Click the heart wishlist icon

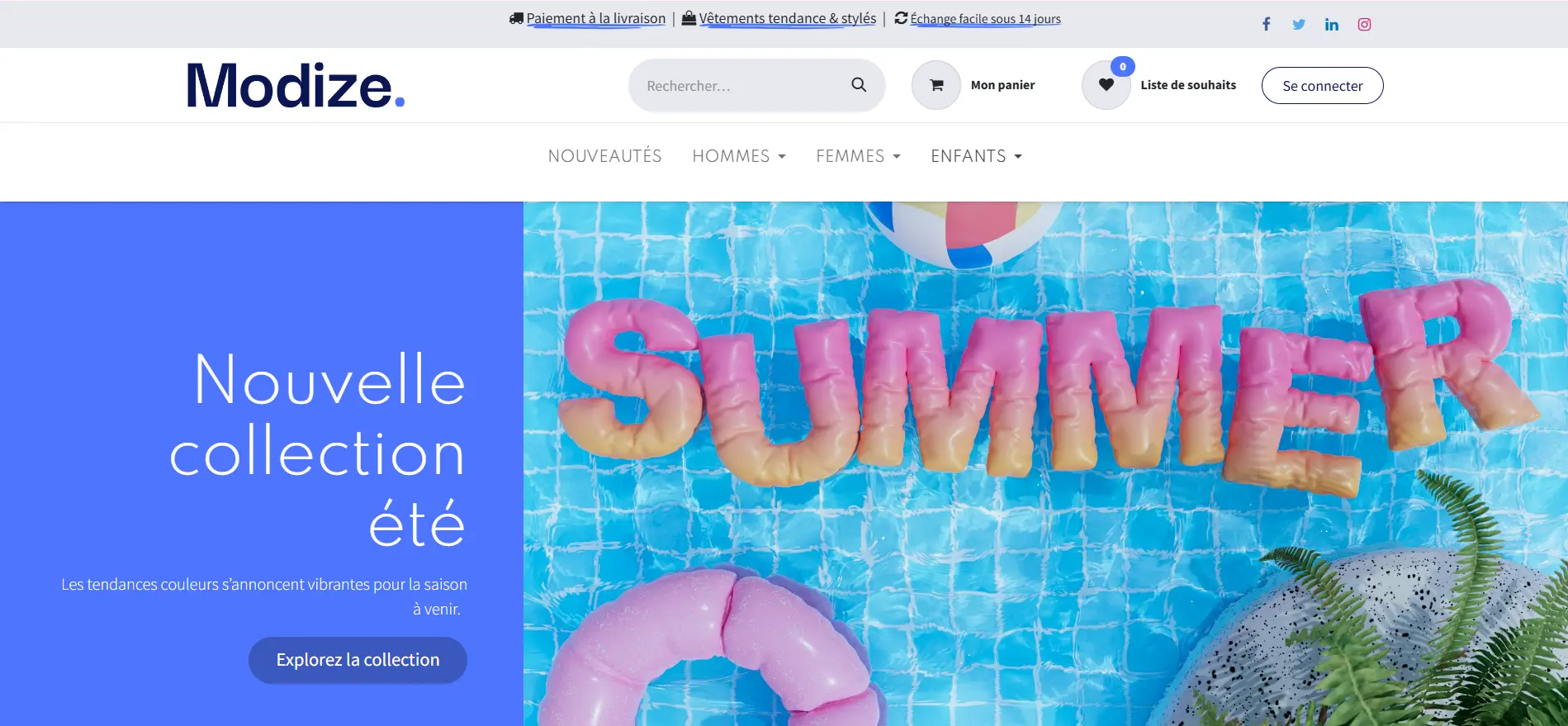pos(1106,85)
